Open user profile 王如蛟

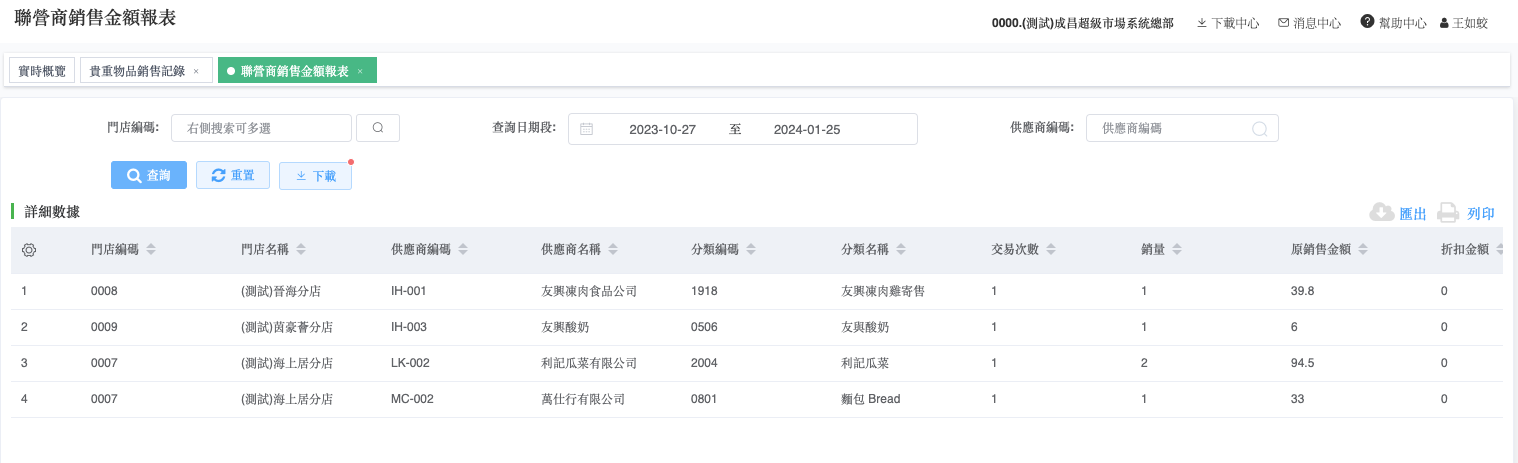pyautogui.click(x=1463, y=23)
